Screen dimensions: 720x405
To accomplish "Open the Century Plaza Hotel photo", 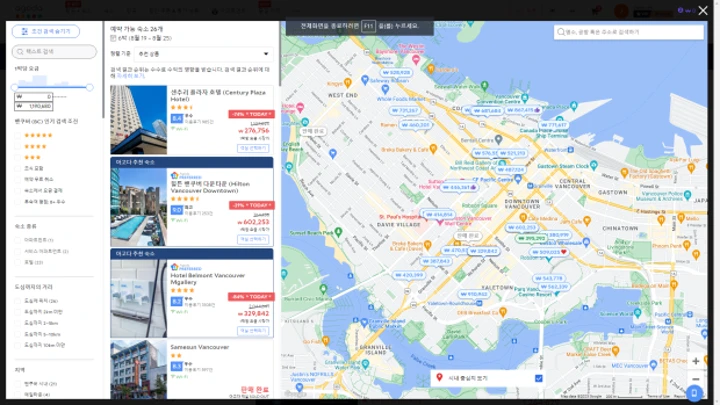I will click(x=139, y=120).
